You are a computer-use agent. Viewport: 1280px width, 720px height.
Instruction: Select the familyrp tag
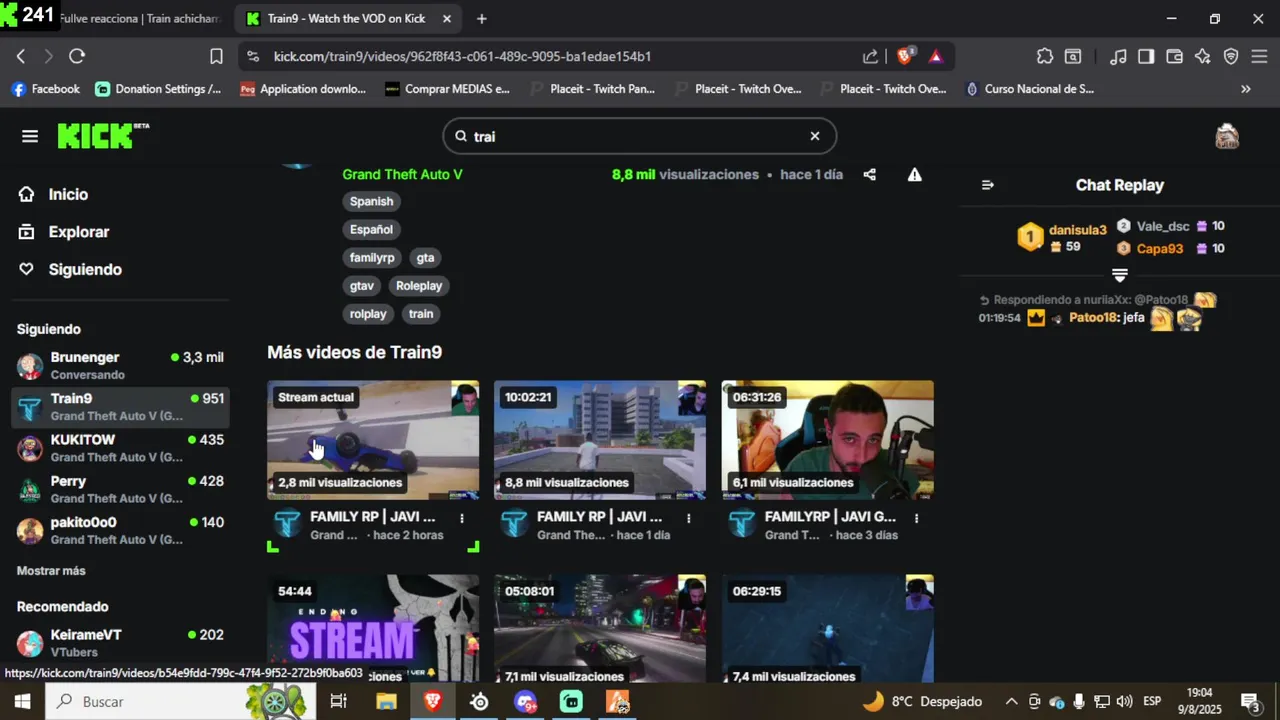click(x=372, y=257)
